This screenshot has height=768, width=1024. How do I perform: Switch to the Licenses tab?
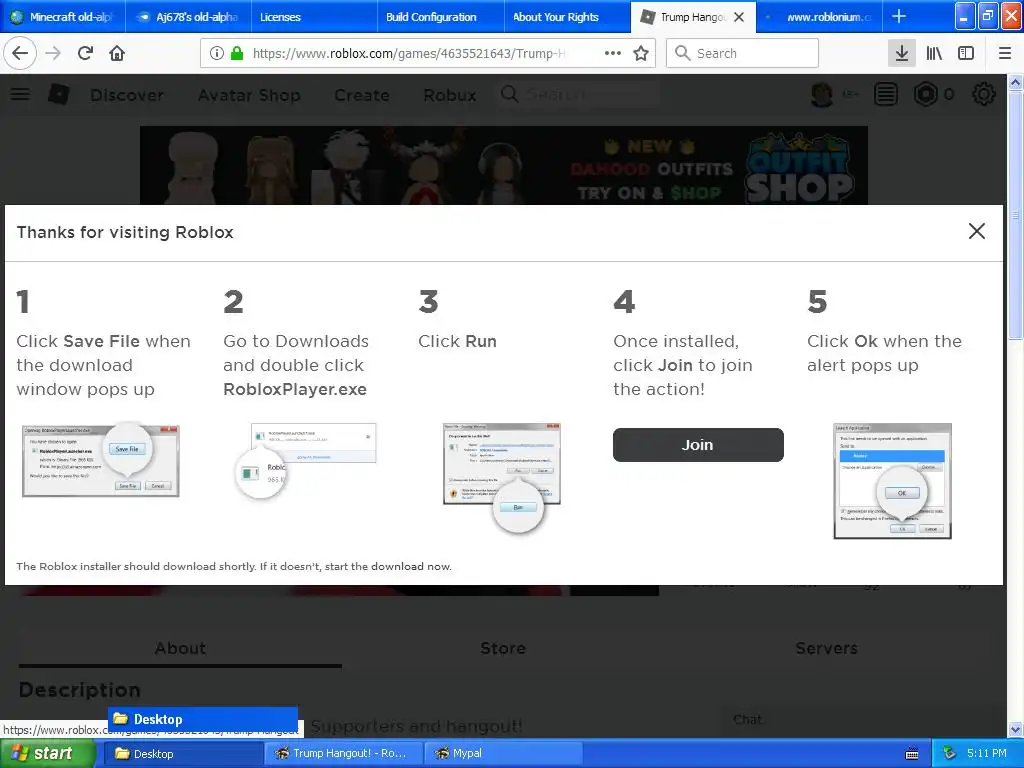click(314, 17)
